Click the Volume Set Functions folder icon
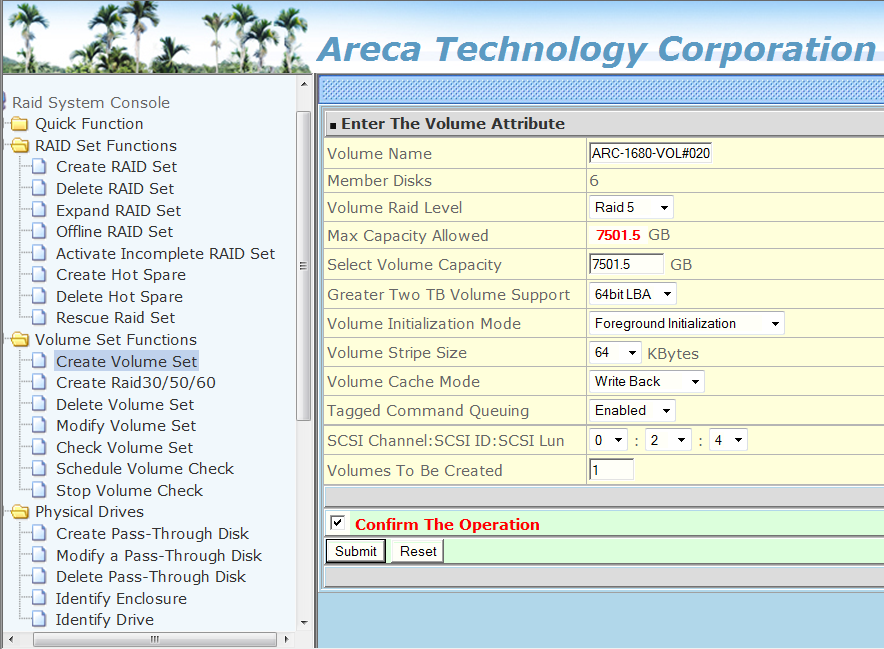The height and width of the screenshot is (649, 884). 19,340
